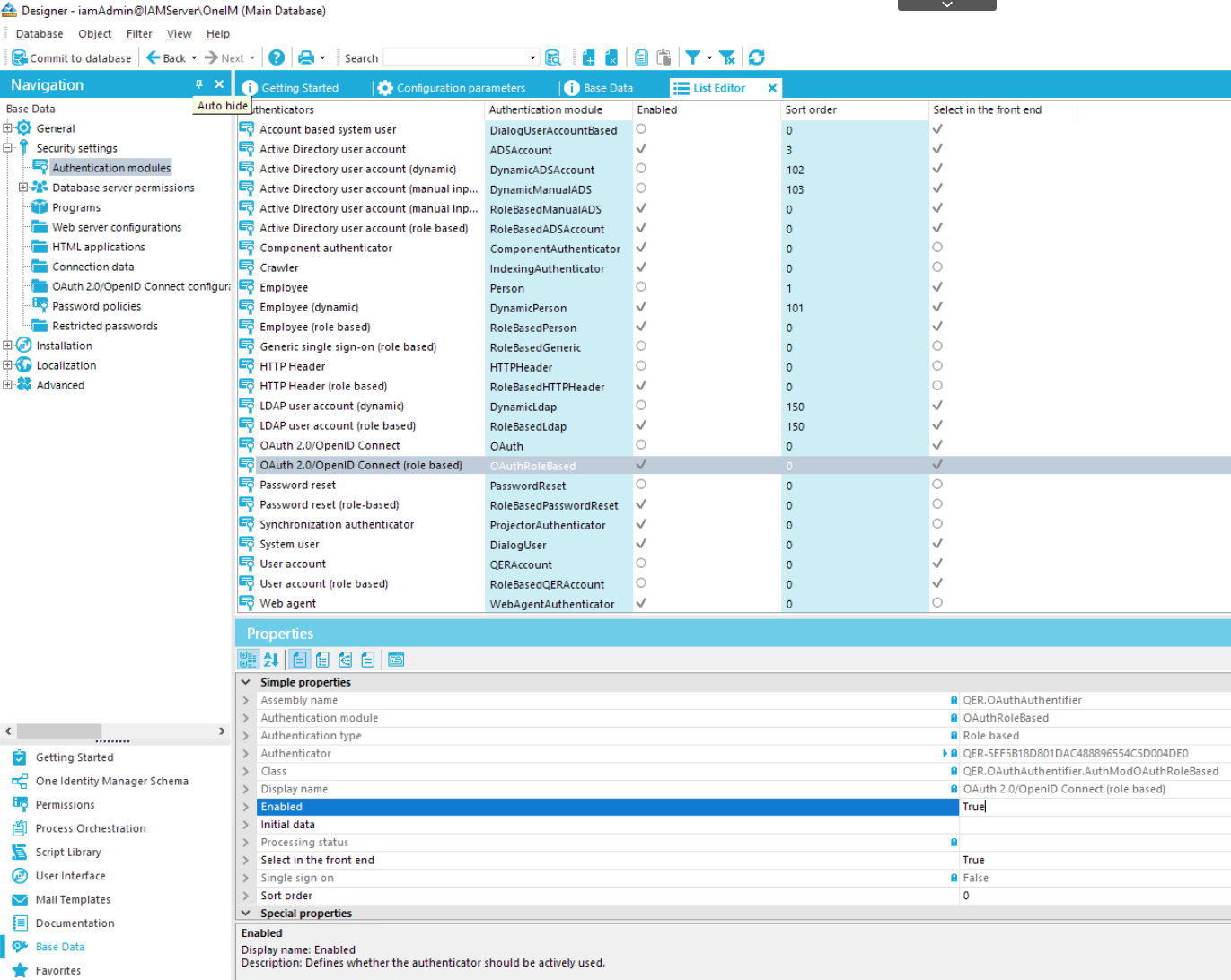Open Mail Templates in the sidebar
1231x980 pixels.
(73, 899)
